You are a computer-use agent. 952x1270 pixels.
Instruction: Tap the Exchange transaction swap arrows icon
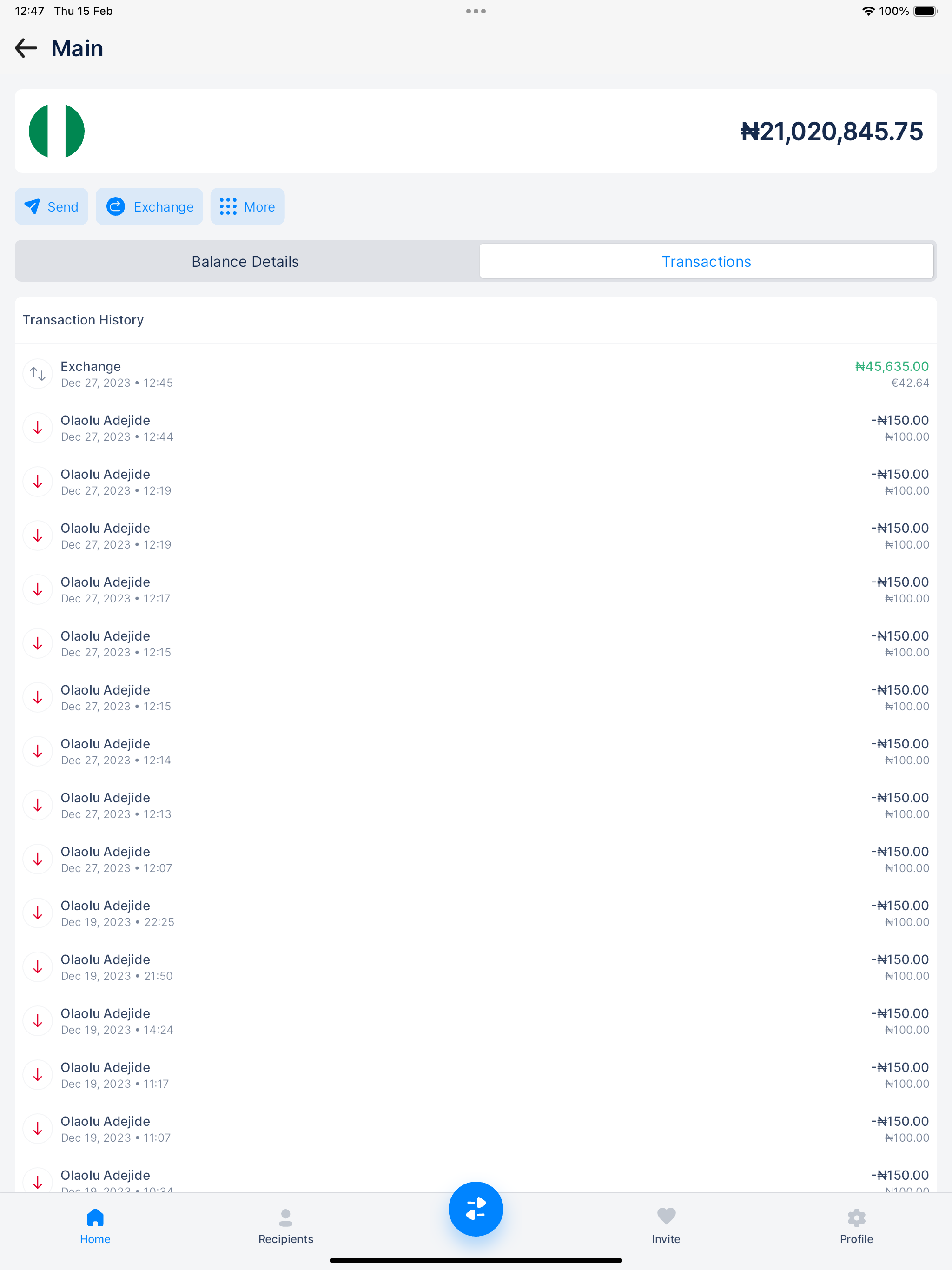coord(38,374)
